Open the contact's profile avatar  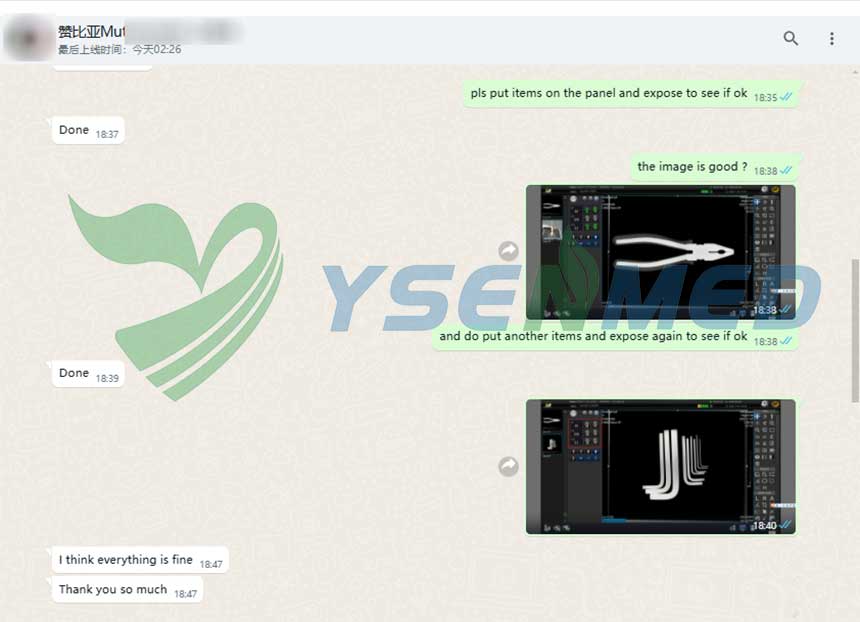click(x=26, y=39)
